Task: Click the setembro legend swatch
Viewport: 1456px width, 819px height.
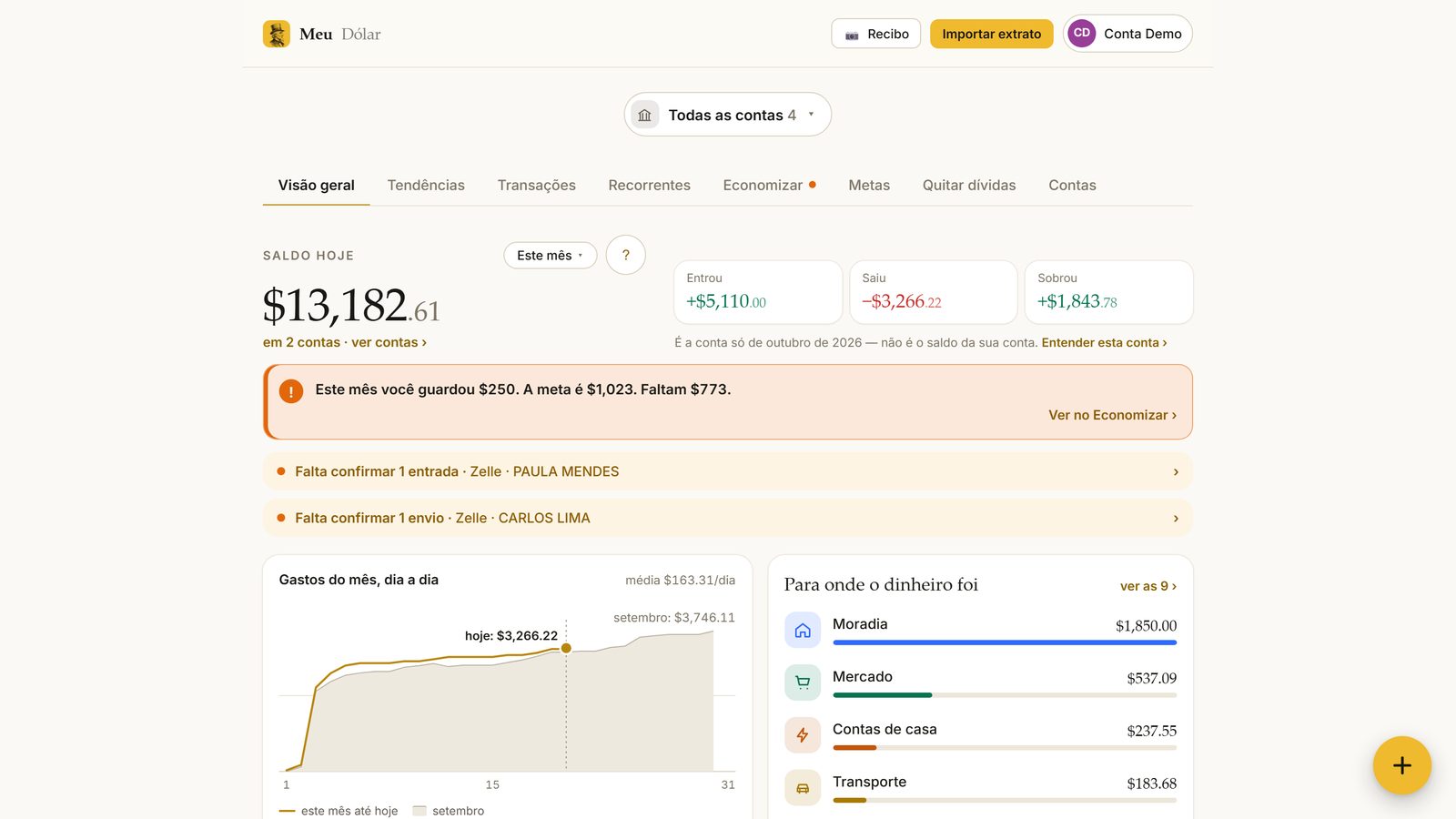Action: coord(420,811)
